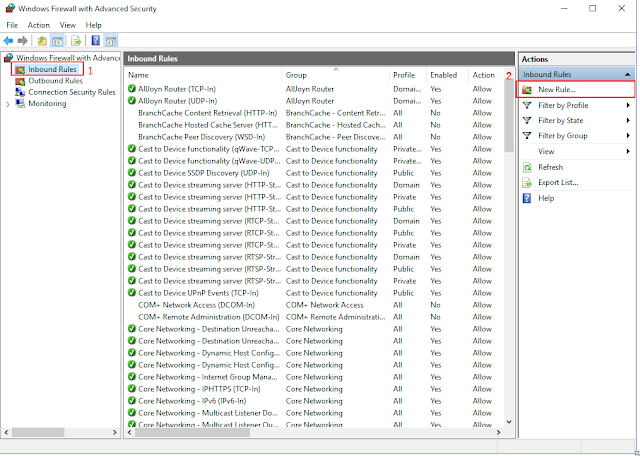Click the rules list scroll right arrow
The height and width of the screenshot is (456, 640).
[x=498, y=432]
